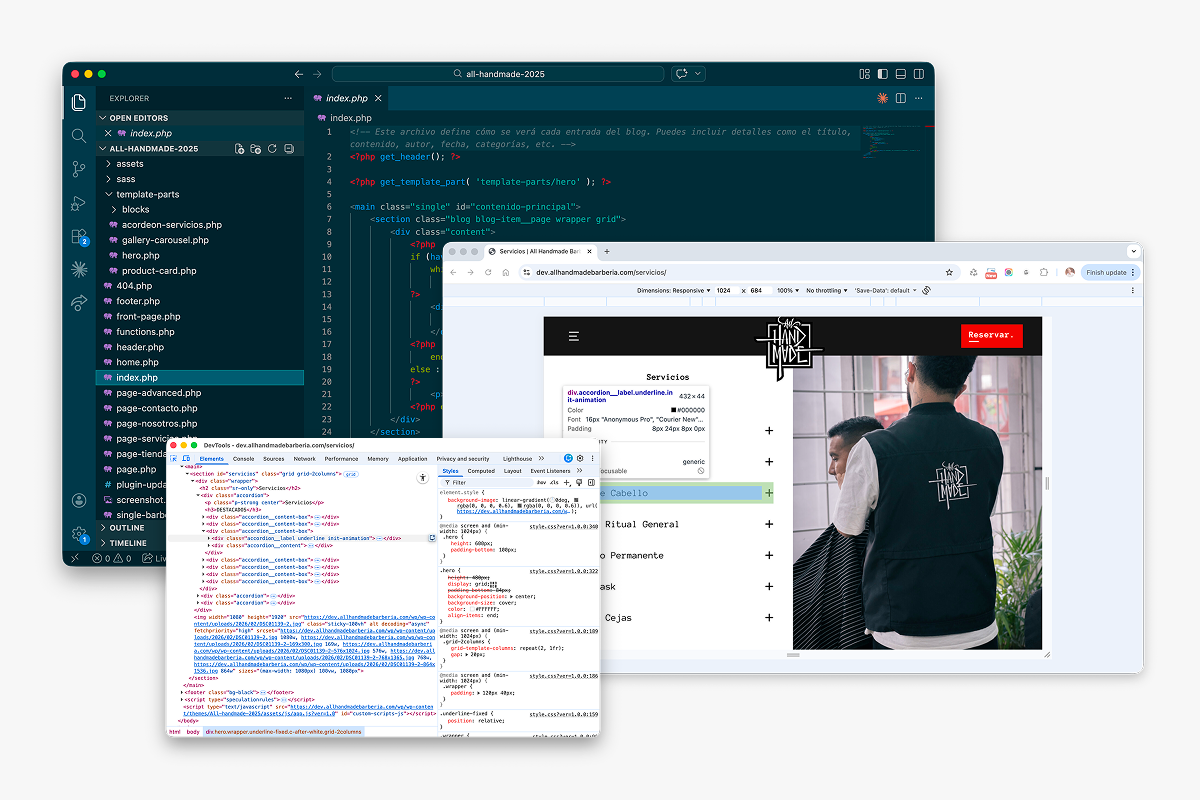Toggle the .cls class editor in Styles

[554, 482]
